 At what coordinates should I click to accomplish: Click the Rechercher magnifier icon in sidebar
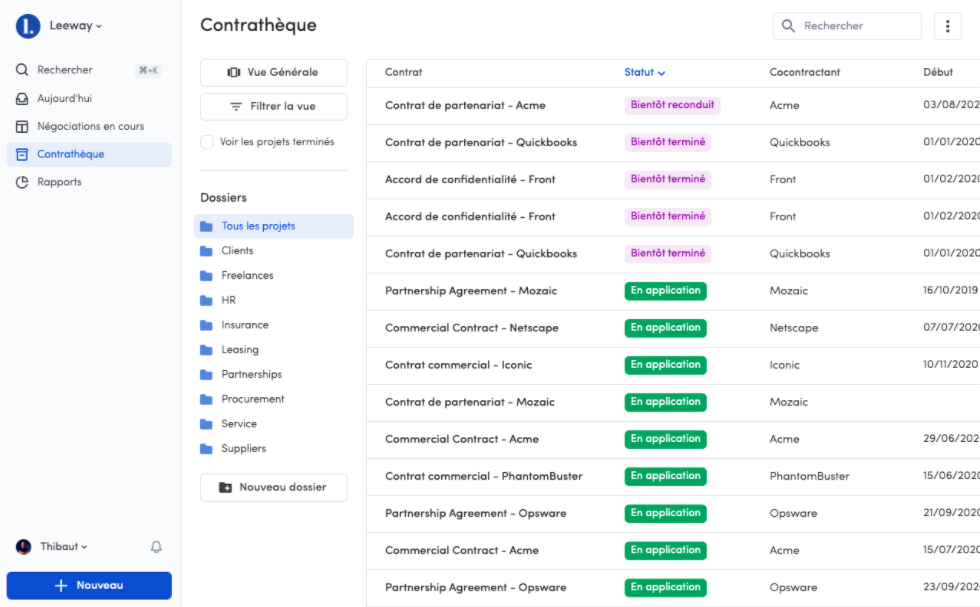(22, 70)
